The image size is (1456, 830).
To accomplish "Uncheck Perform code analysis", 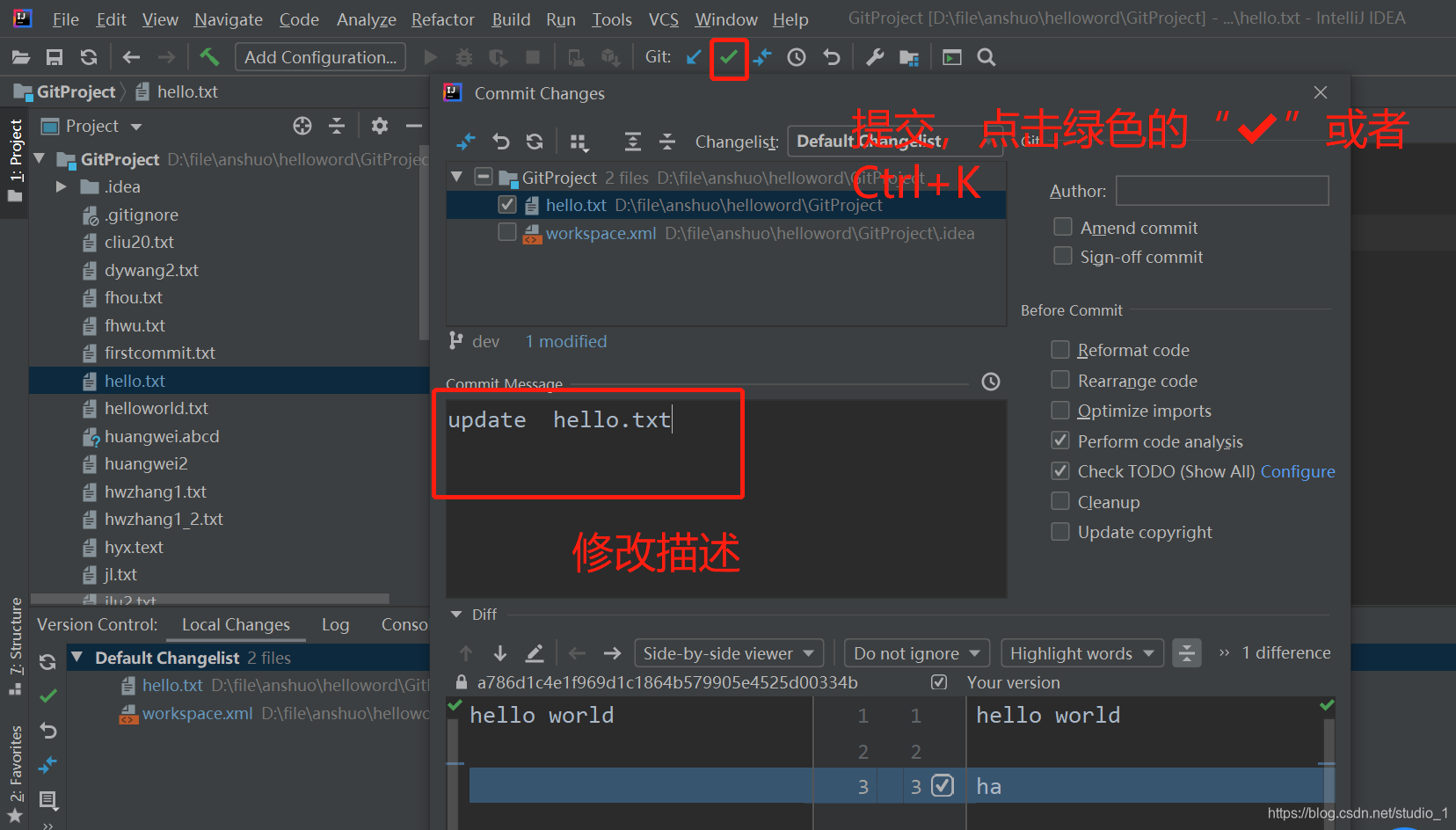I will point(1060,440).
